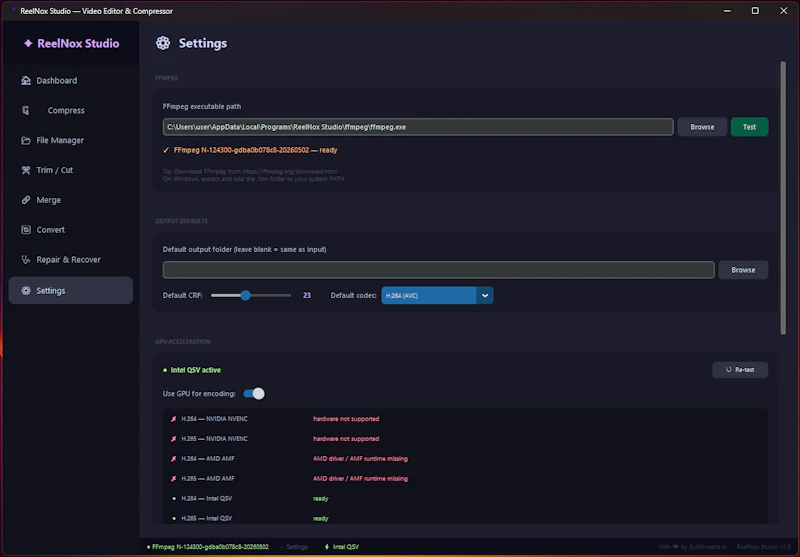Click the Repair & Recover icon
Image resolution: width=800 pixels, height=557 pixels.
26,260
